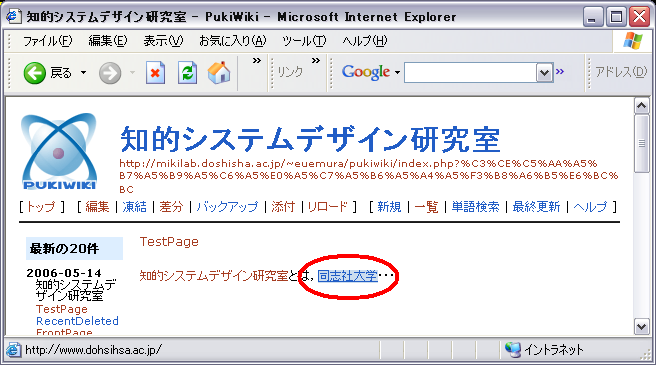Click the Refresh page icon
Viewport: 656px width, 366px height.
(187, 73)
